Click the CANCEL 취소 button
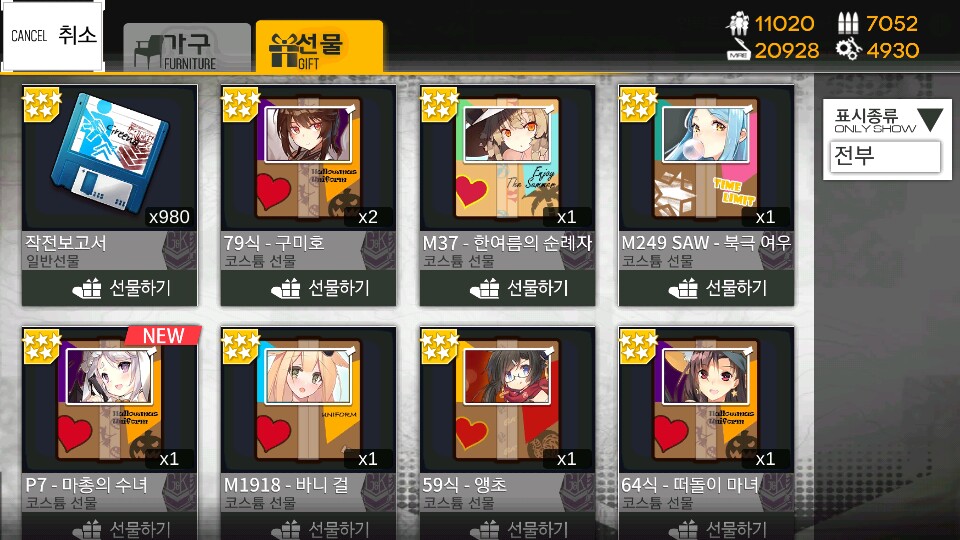Image resolution: width=960 pixels, height=540 pixels. tap(53, 36)
